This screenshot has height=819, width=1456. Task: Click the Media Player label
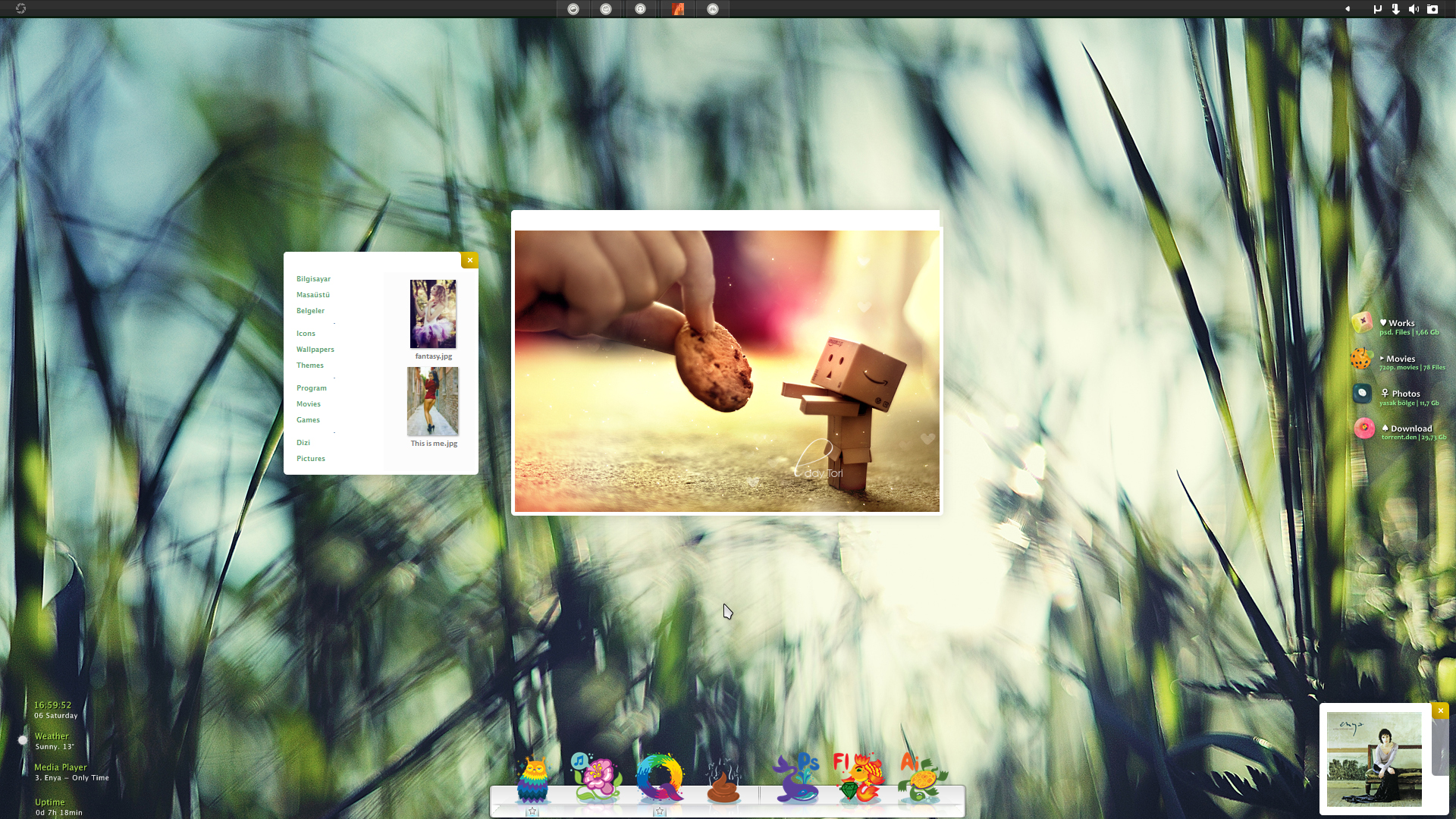pos(61,767)
